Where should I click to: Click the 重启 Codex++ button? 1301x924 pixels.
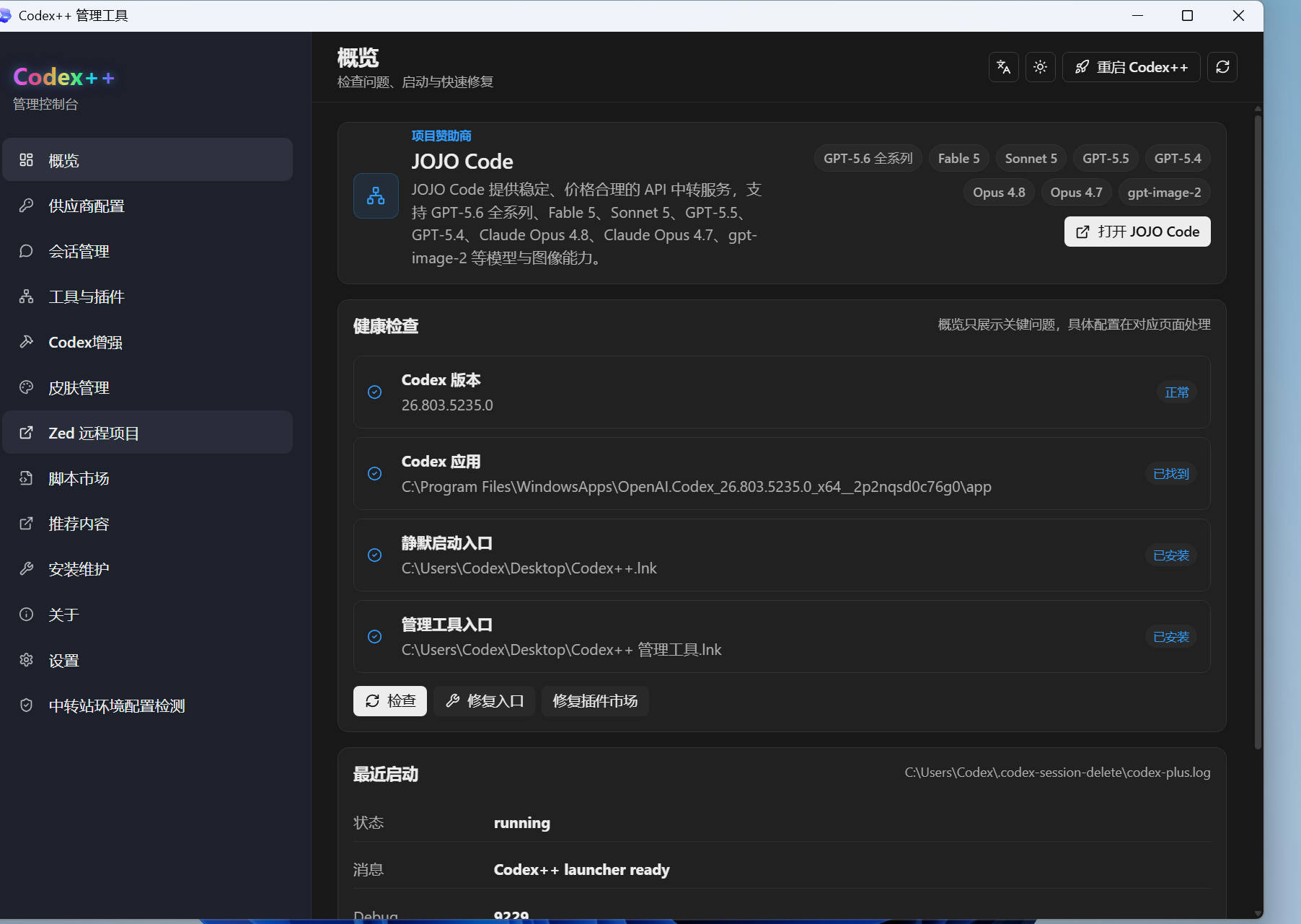[1131, 67]
